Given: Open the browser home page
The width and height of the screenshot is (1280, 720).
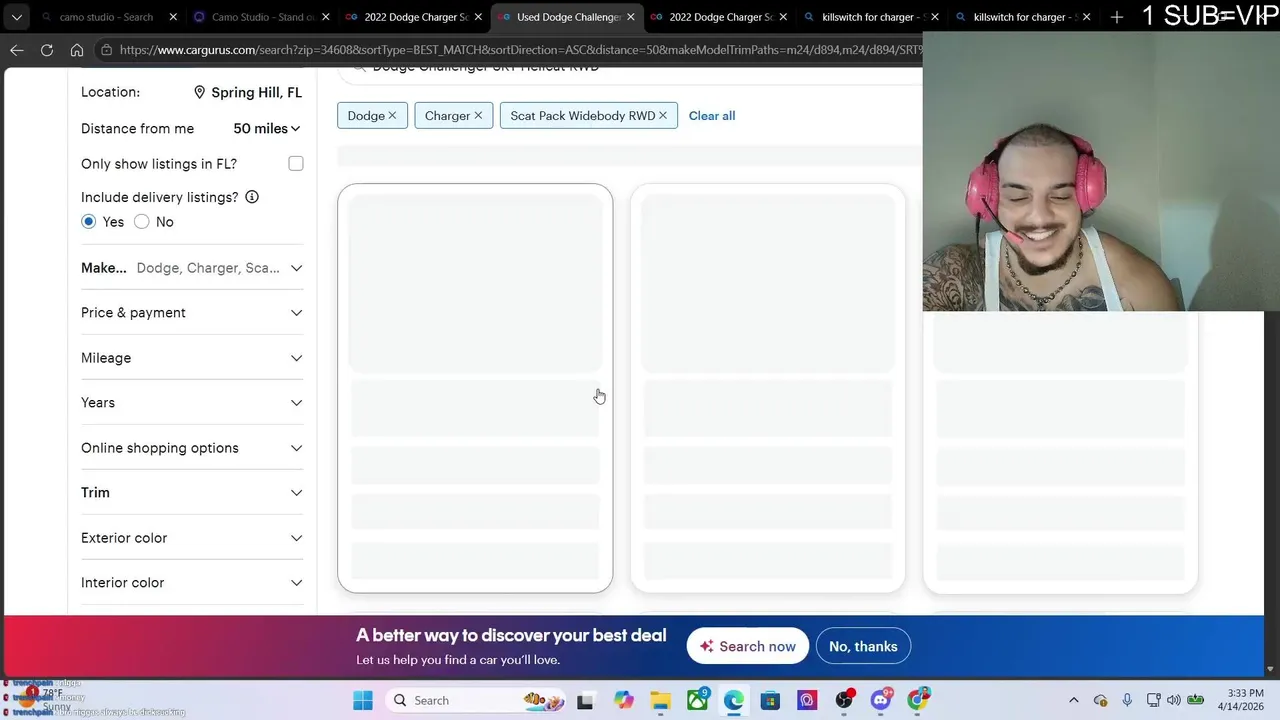Looking at the screenshot, I should (x=77, y=50).
